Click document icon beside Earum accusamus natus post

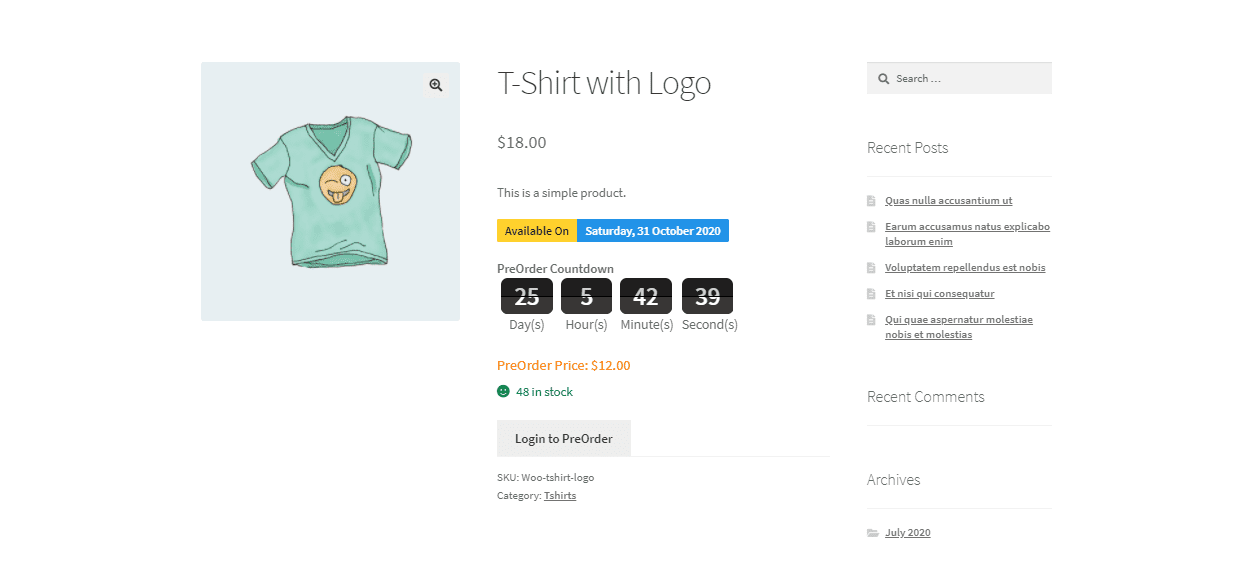[871, 227]
